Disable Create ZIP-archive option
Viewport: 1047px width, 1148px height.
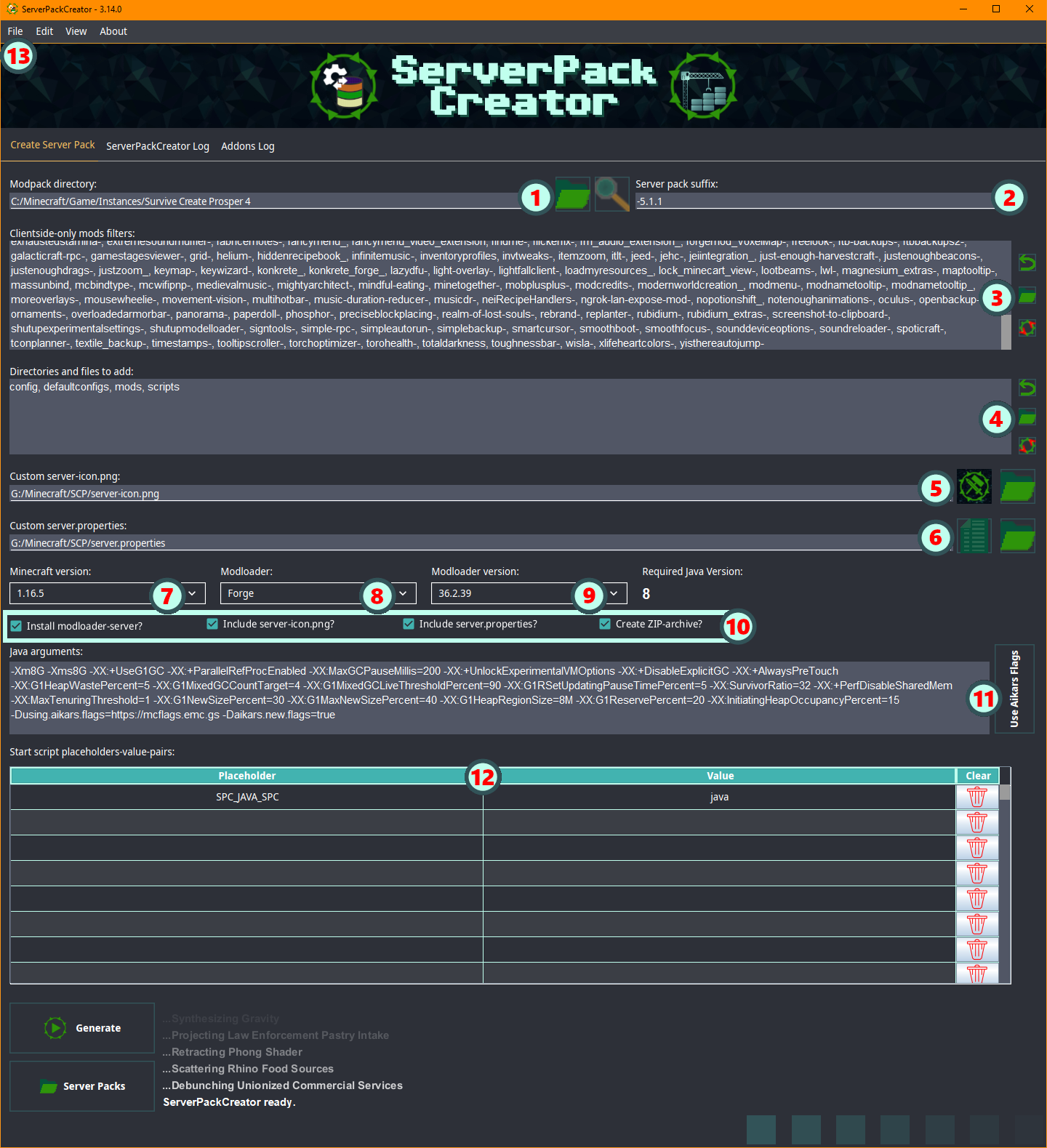coord(605,624)
